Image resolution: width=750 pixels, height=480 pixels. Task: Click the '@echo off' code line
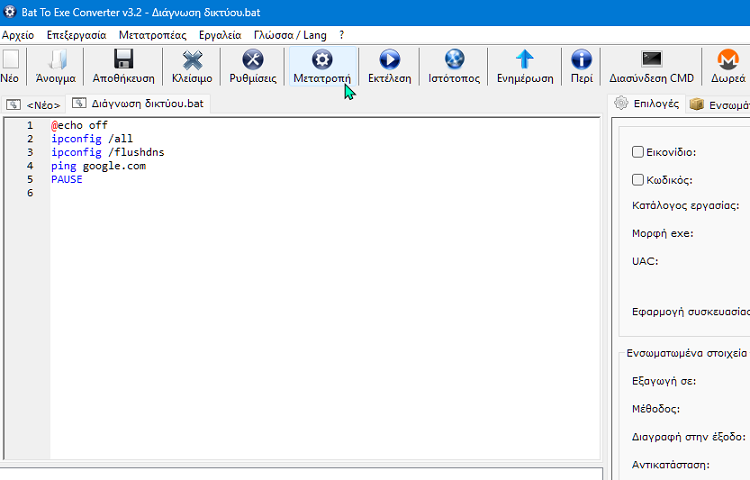[x=79, y=125]
